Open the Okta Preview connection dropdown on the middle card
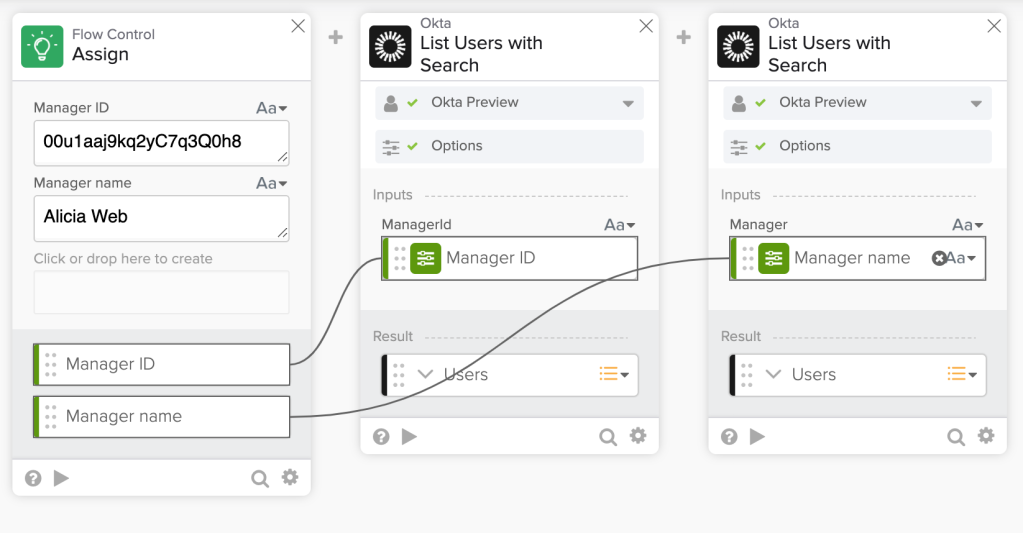Image resolution: width=1023 pixels, height=533 pixels. tap(628, 103)
